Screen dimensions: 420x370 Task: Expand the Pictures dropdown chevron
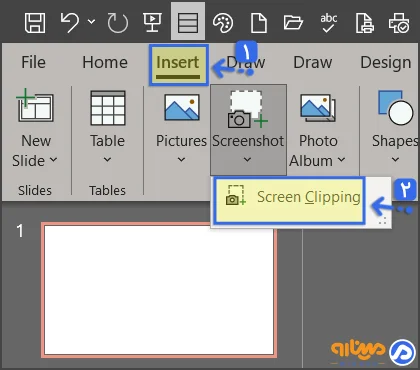pos(181,160)
